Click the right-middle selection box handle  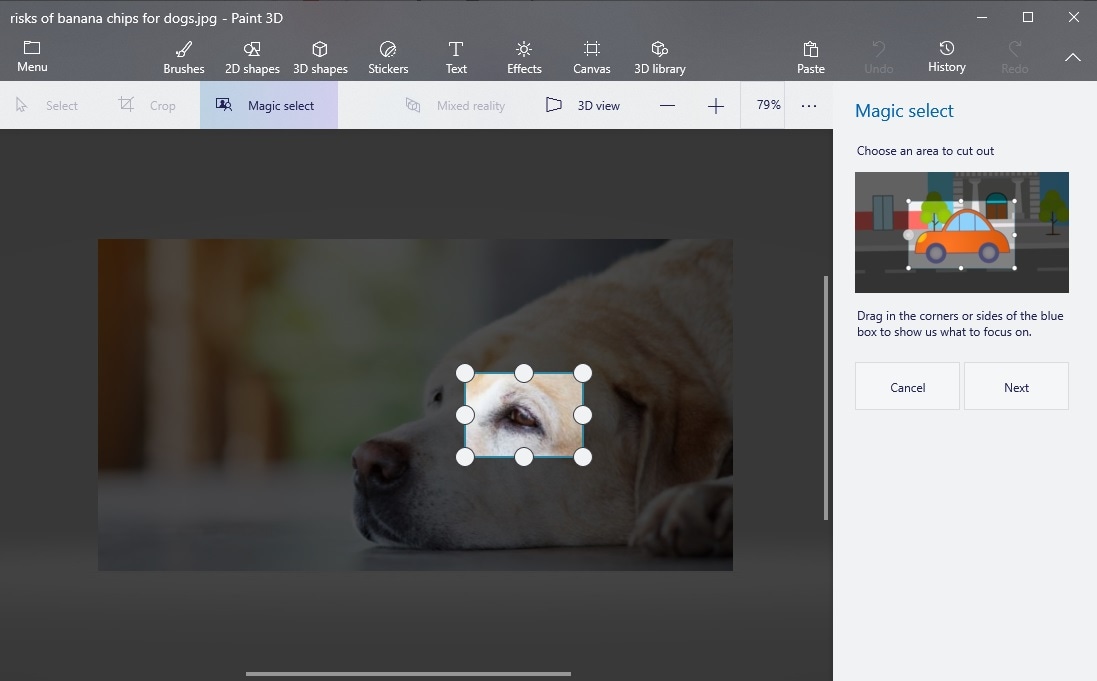[583, 415]
